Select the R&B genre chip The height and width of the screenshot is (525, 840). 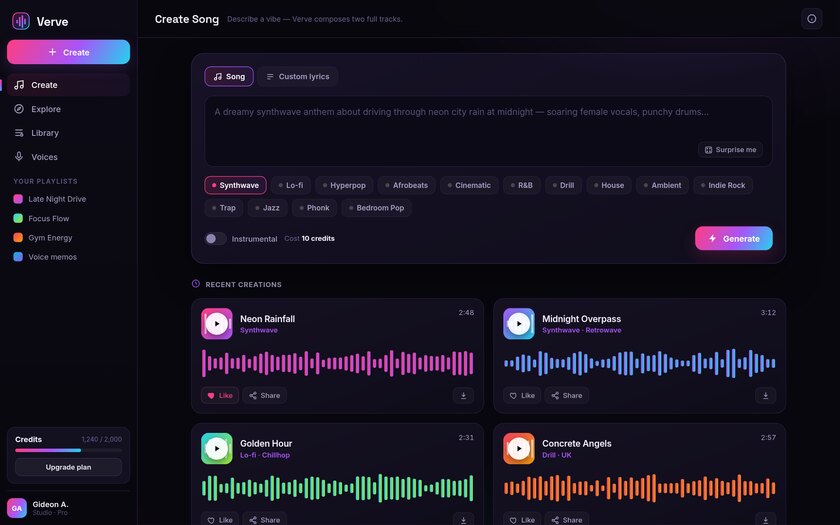coord(522,185)
